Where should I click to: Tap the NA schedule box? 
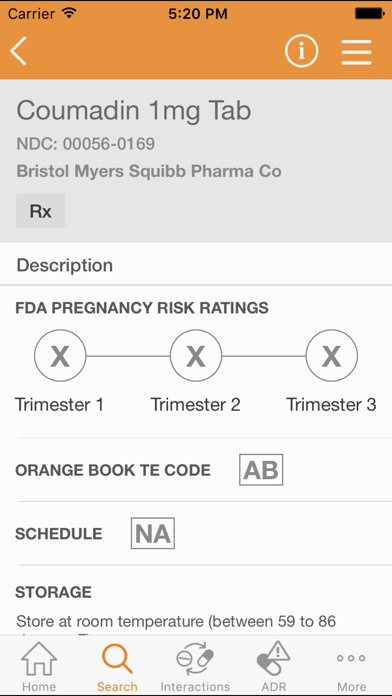(153, 533)
